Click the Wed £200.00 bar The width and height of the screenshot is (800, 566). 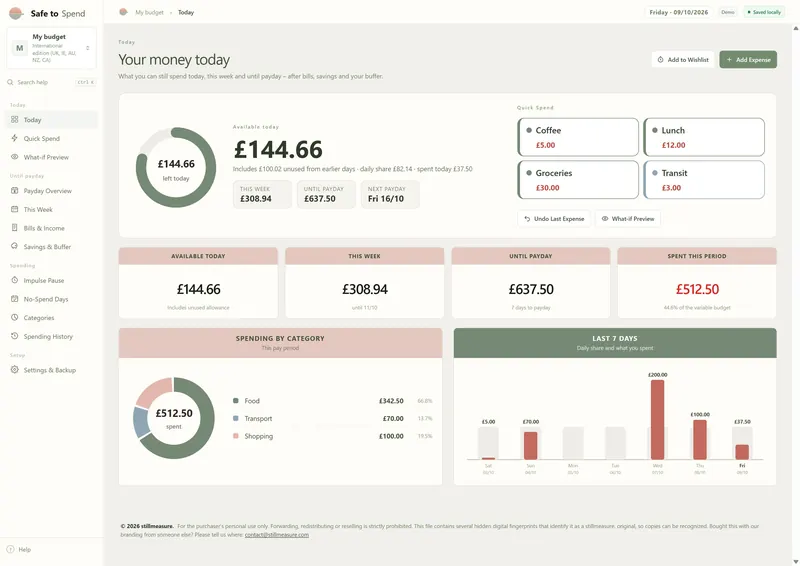tap(658, 420)
